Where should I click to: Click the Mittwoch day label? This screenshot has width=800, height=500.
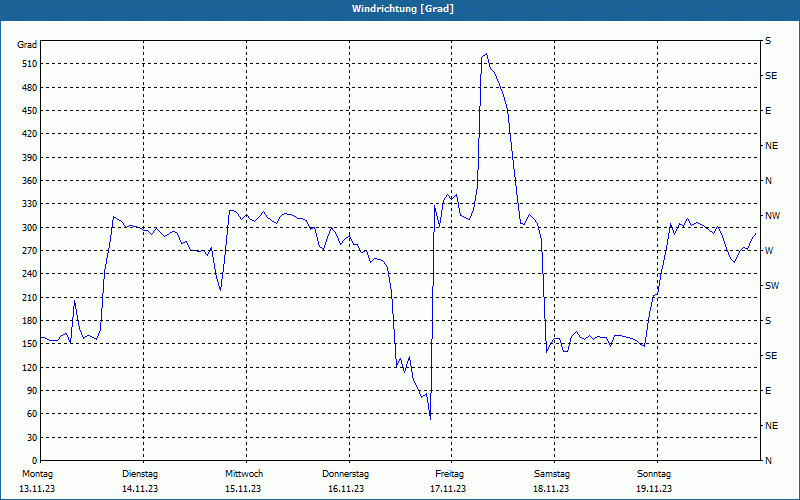(244, 474)
